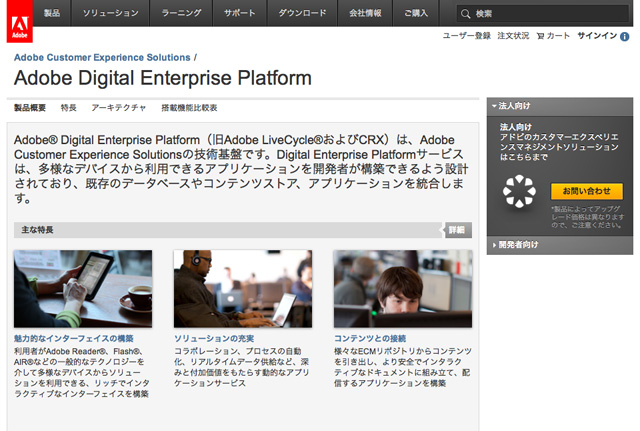Screen dimensions: 640x431
Task: Open the man at monitors thumbnail
Action: [x=403, y=289]
